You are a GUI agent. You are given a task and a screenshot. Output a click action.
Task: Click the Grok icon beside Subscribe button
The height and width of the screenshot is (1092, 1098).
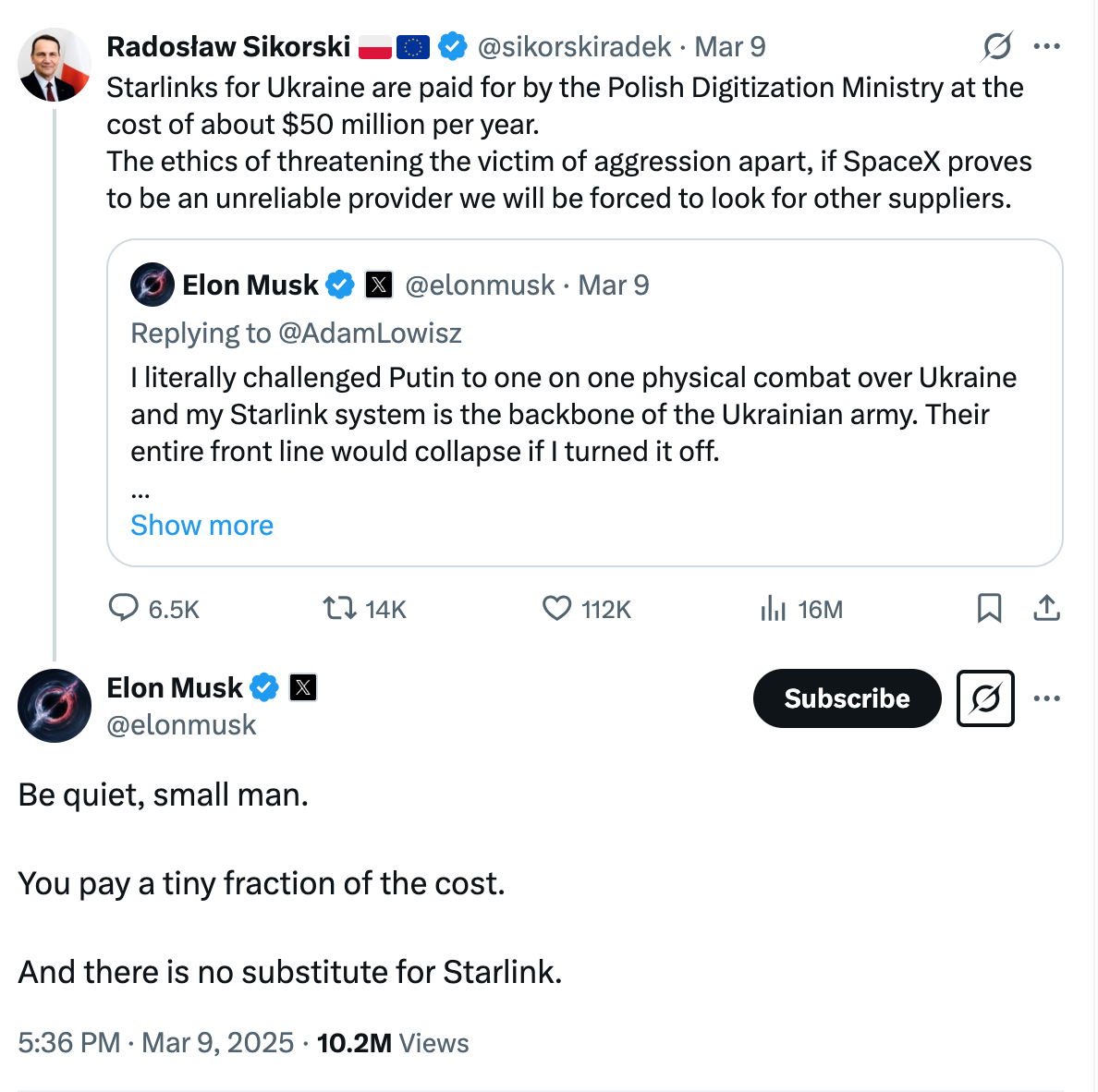(985, 698)
